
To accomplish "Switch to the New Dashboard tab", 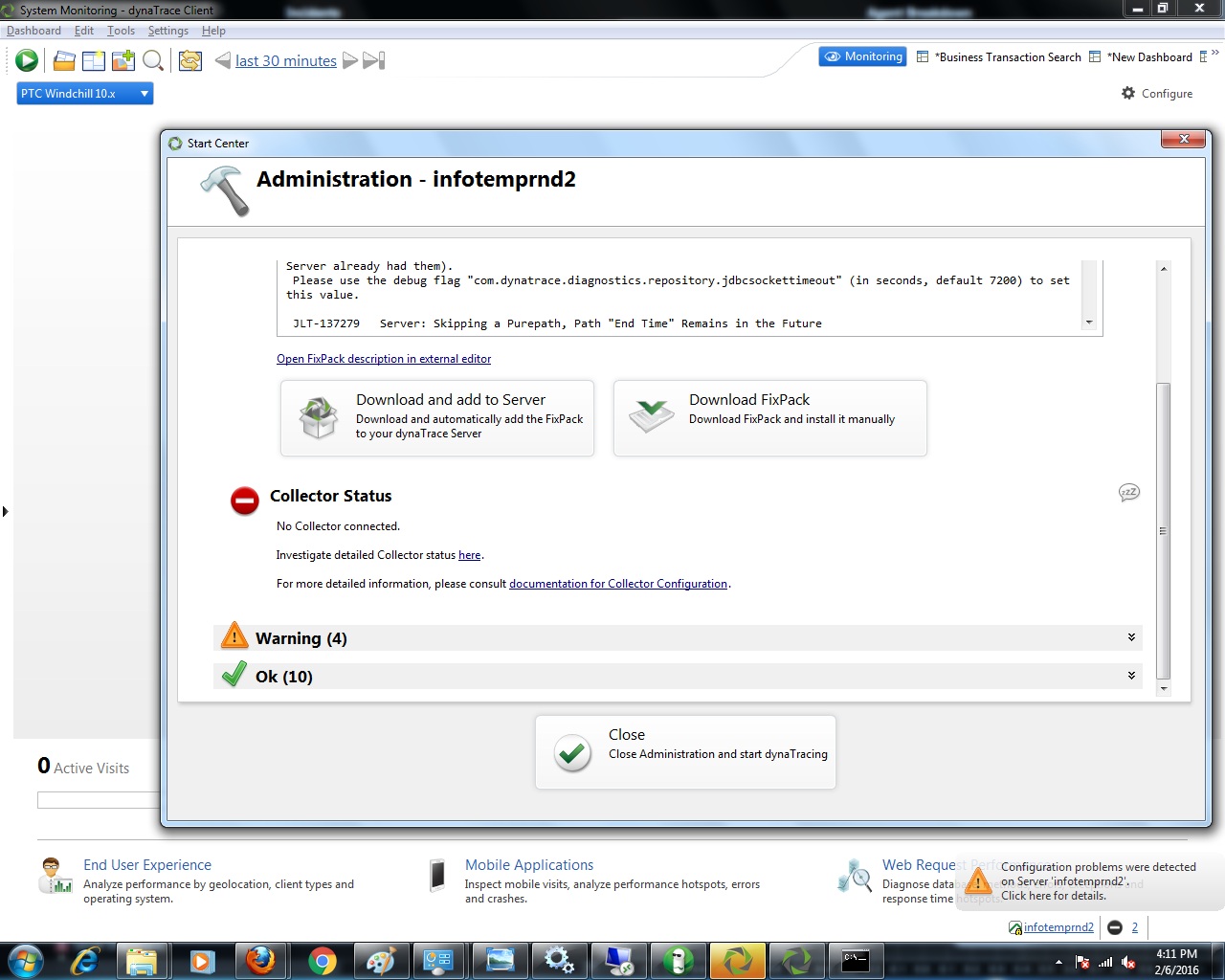I will tap(1141, 57).
